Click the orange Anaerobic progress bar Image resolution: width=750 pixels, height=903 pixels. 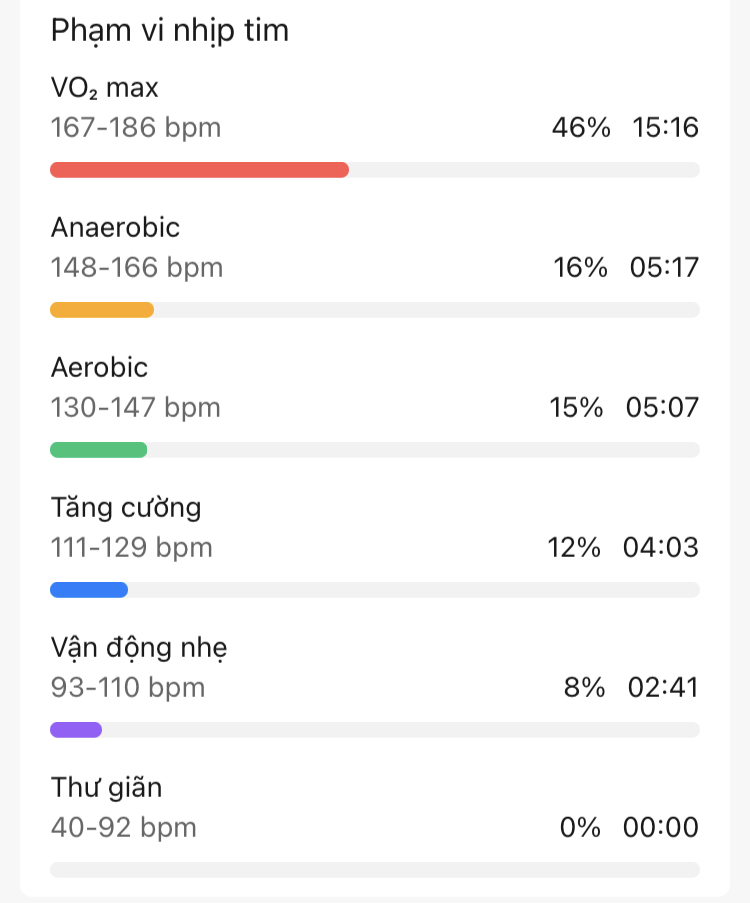pyautogui.click(x=102, y=310)
